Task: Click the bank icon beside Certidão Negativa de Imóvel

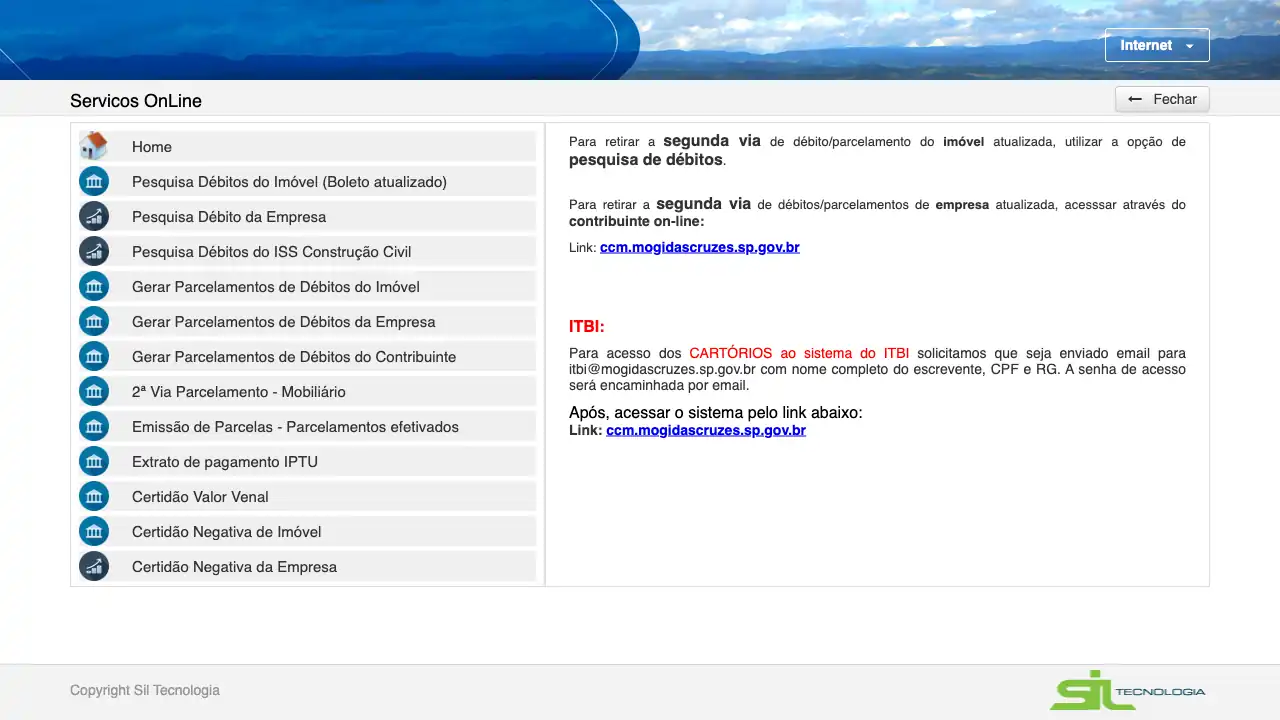Action: (94, 531)
